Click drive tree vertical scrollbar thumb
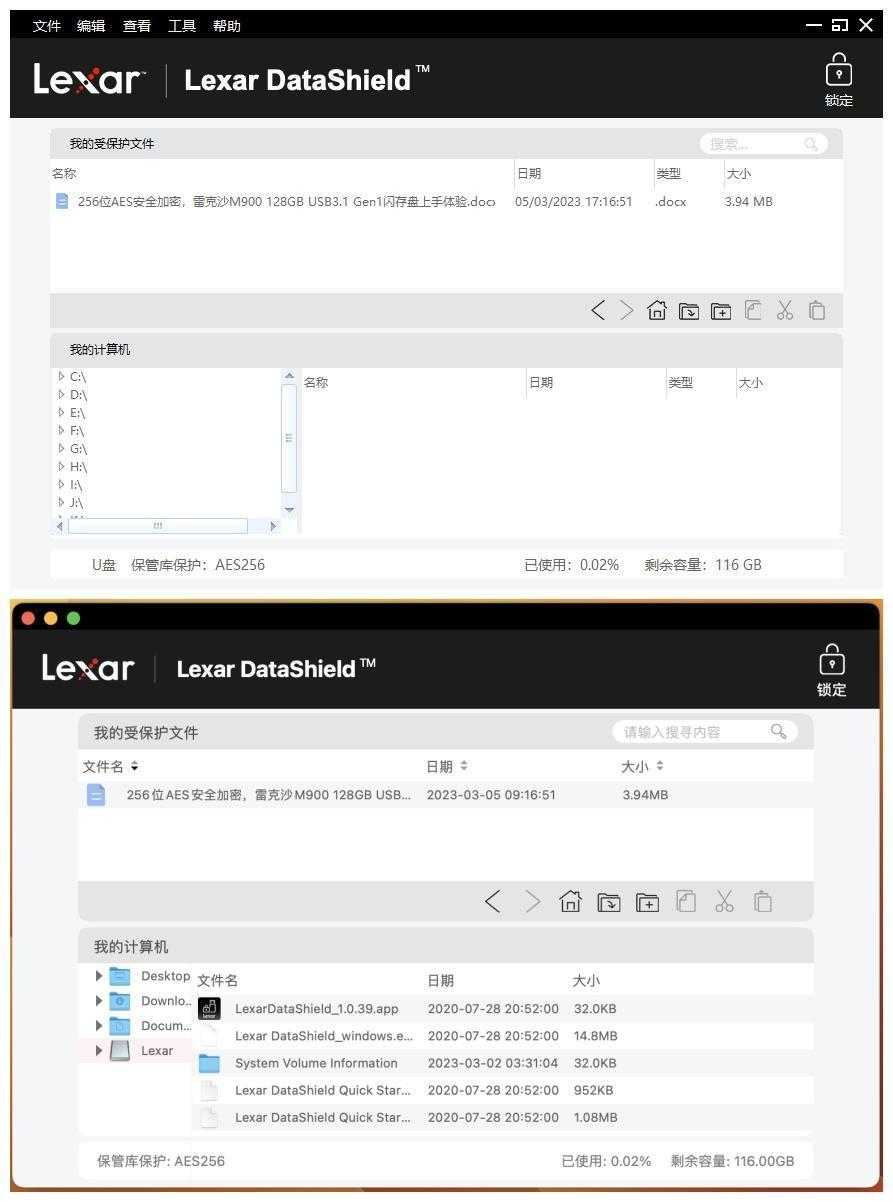The height and width of the screenshot is (1202, 893). click(x=289, y=438)
